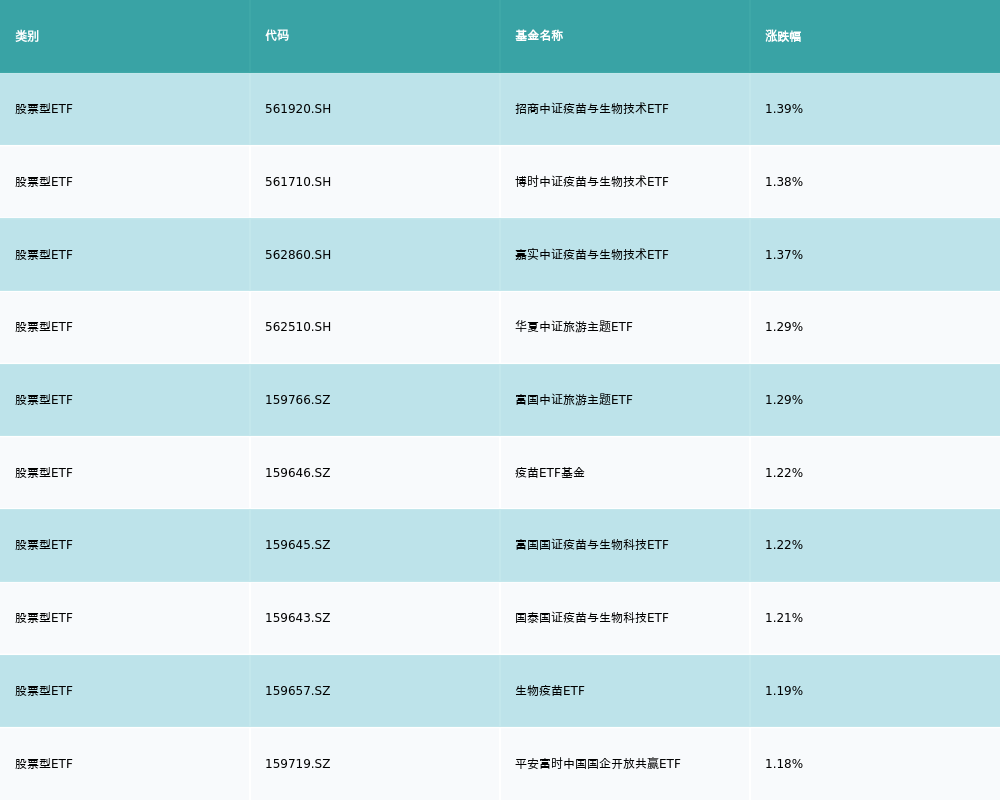
Task: Open fund code 159766.SZ
Action: coord(297,400)
